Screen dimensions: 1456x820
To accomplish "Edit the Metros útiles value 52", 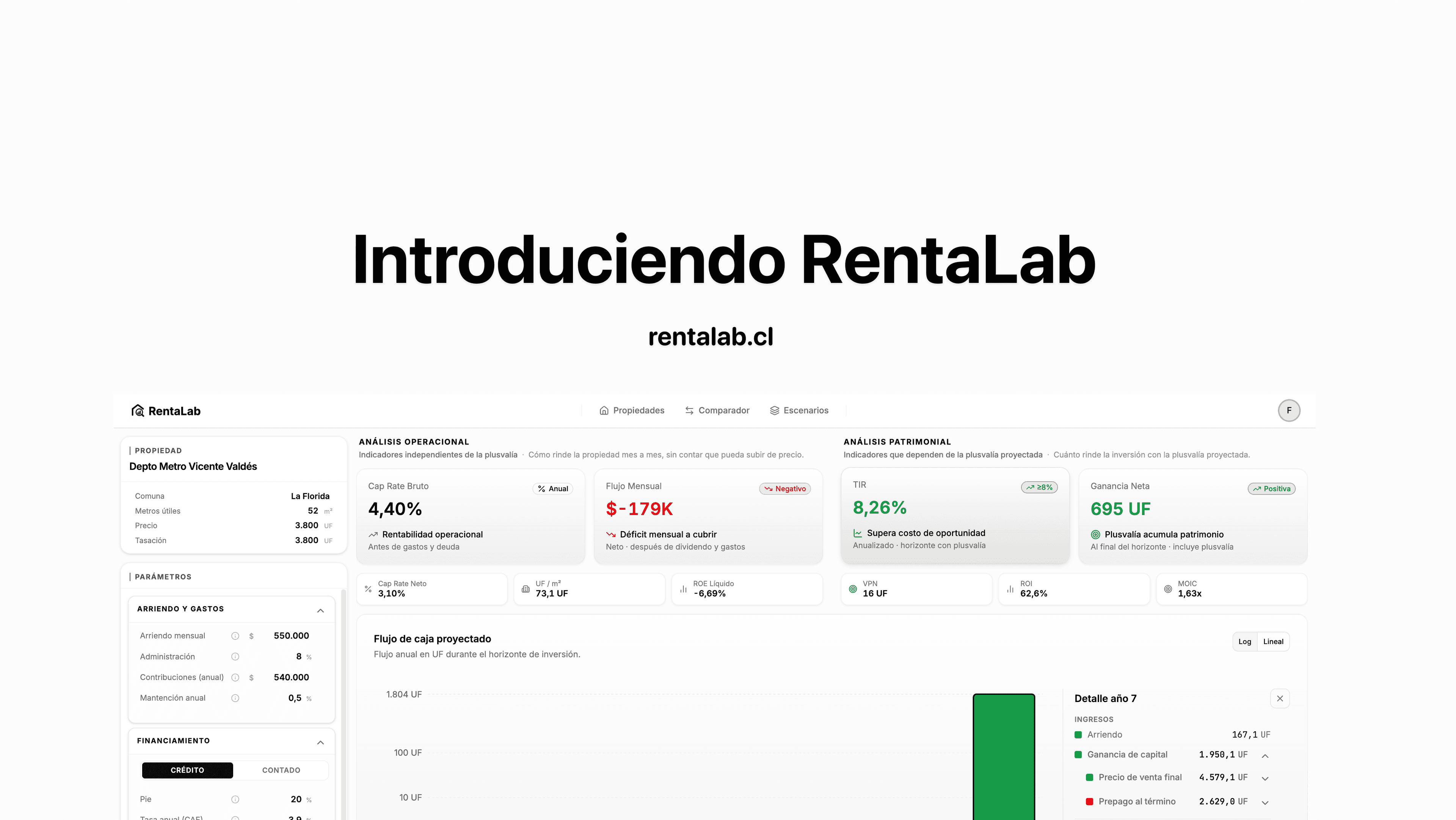I will [312, 511].
